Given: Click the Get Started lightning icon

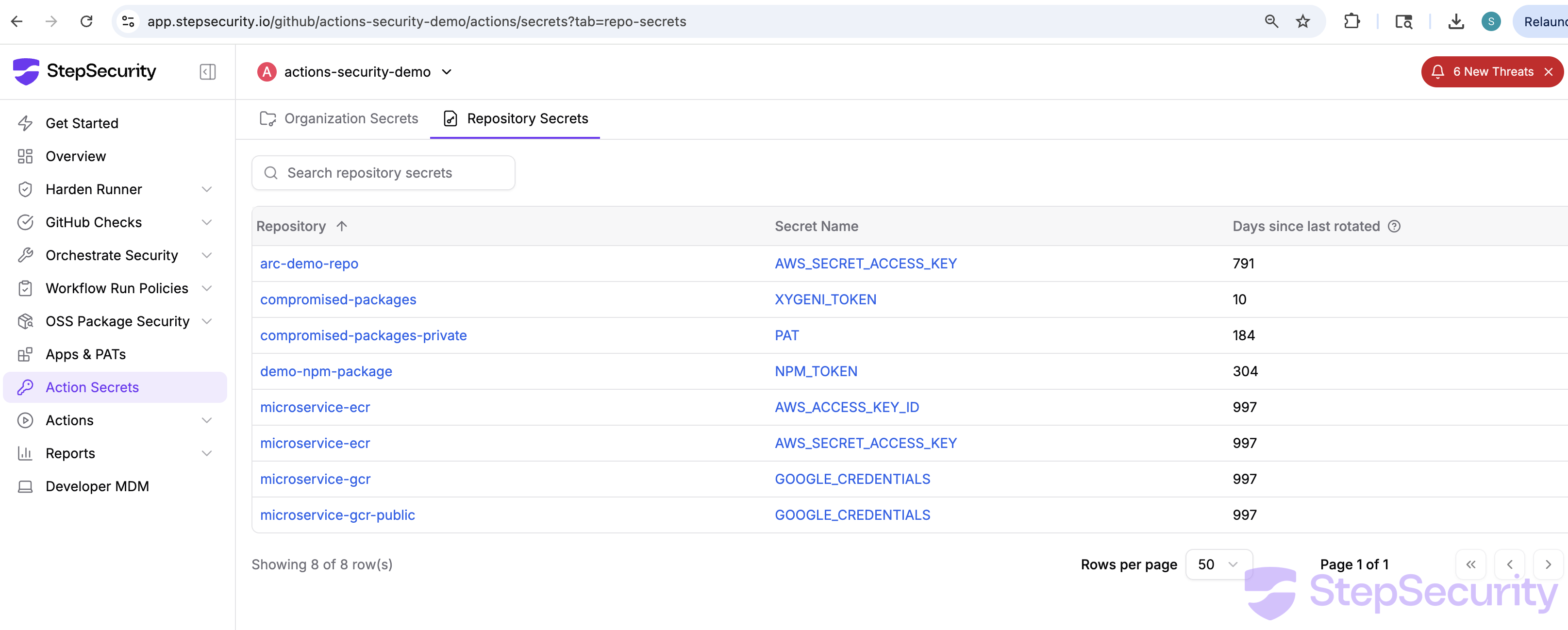Looking at the screenshot, I should 25,123.
